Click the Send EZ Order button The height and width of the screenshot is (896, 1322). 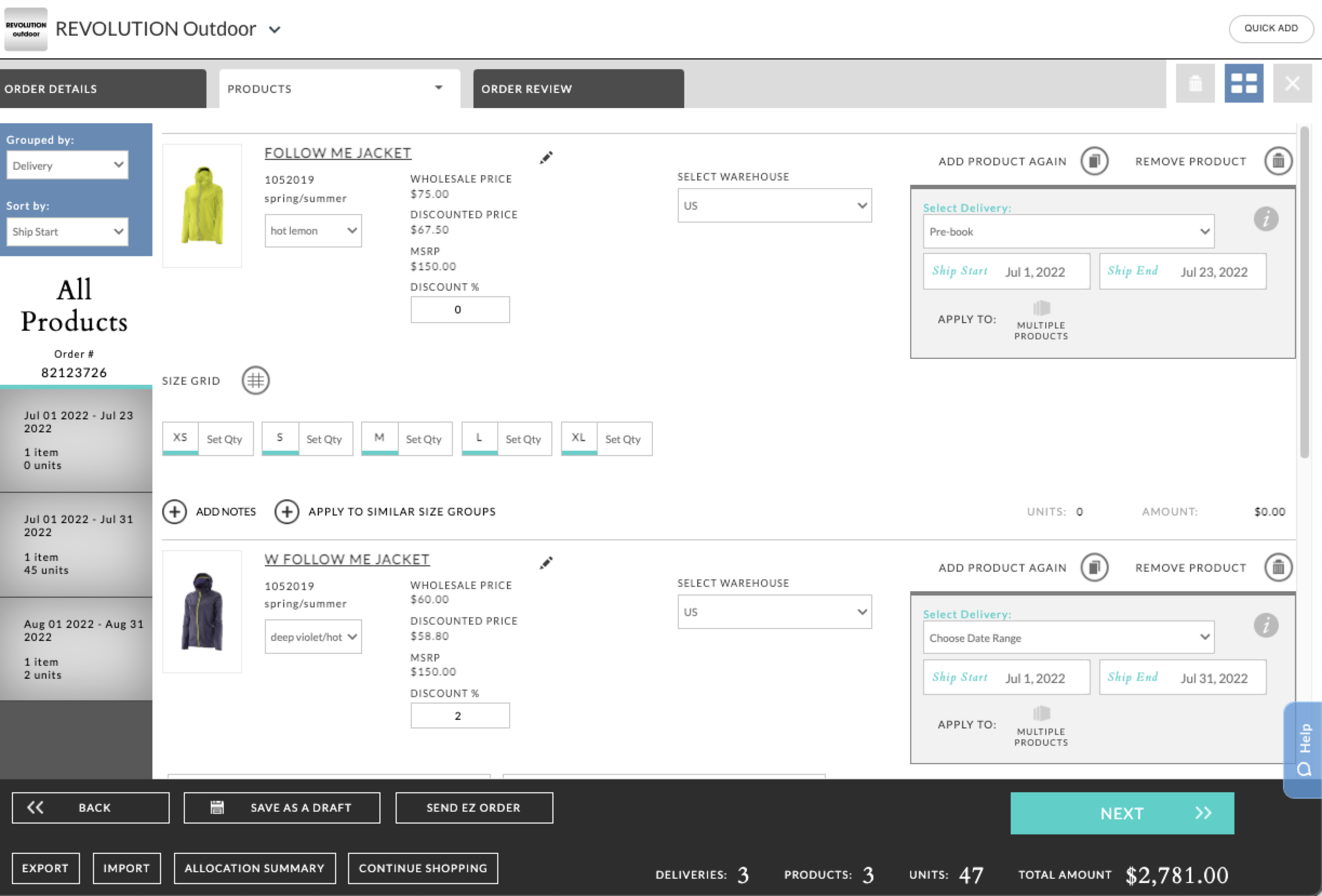point(474,807)
